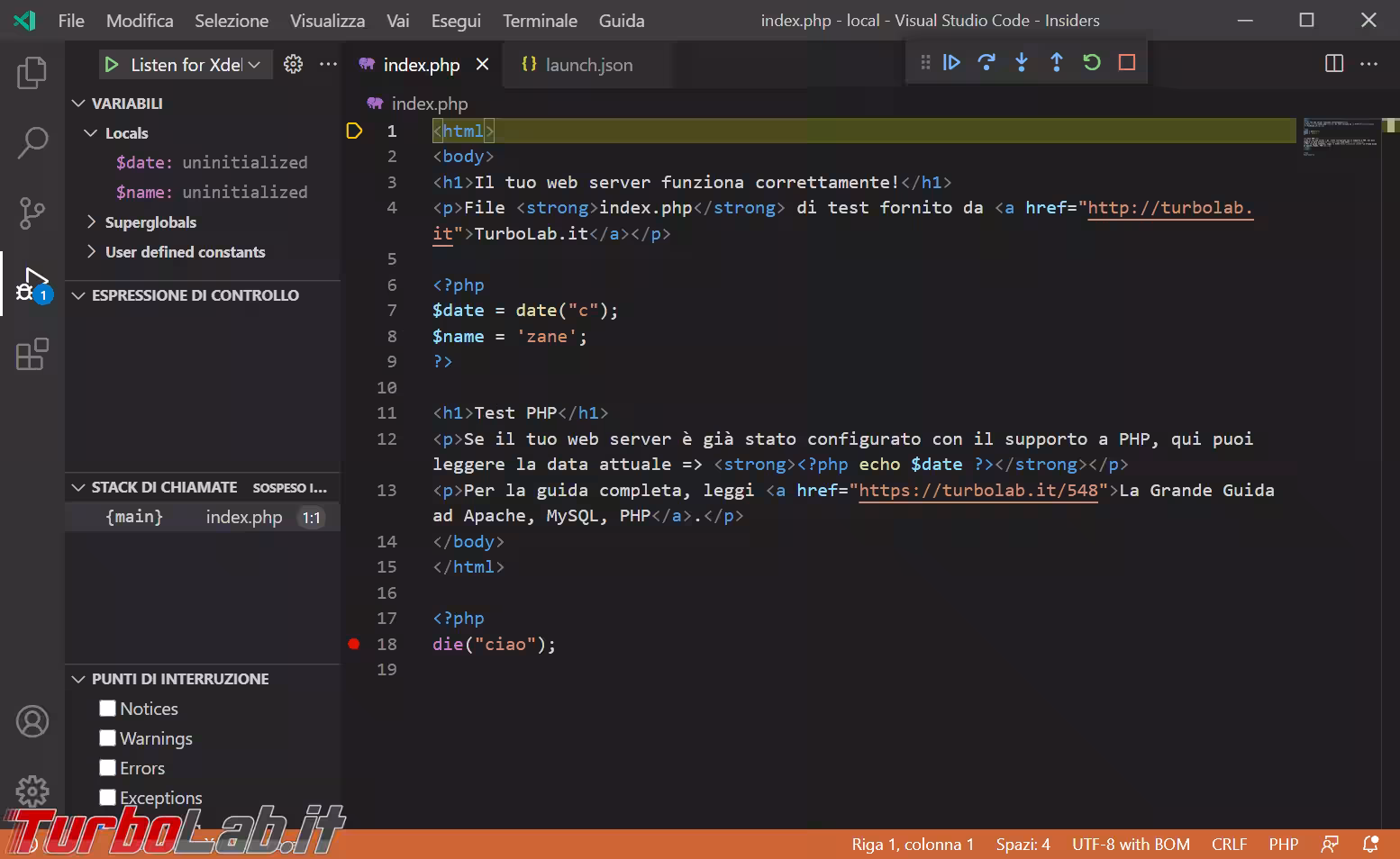Open launch.json via the gear icon
Viewport: 1400px width, 859px height.
pyautogui.click(x=293, y=65)
